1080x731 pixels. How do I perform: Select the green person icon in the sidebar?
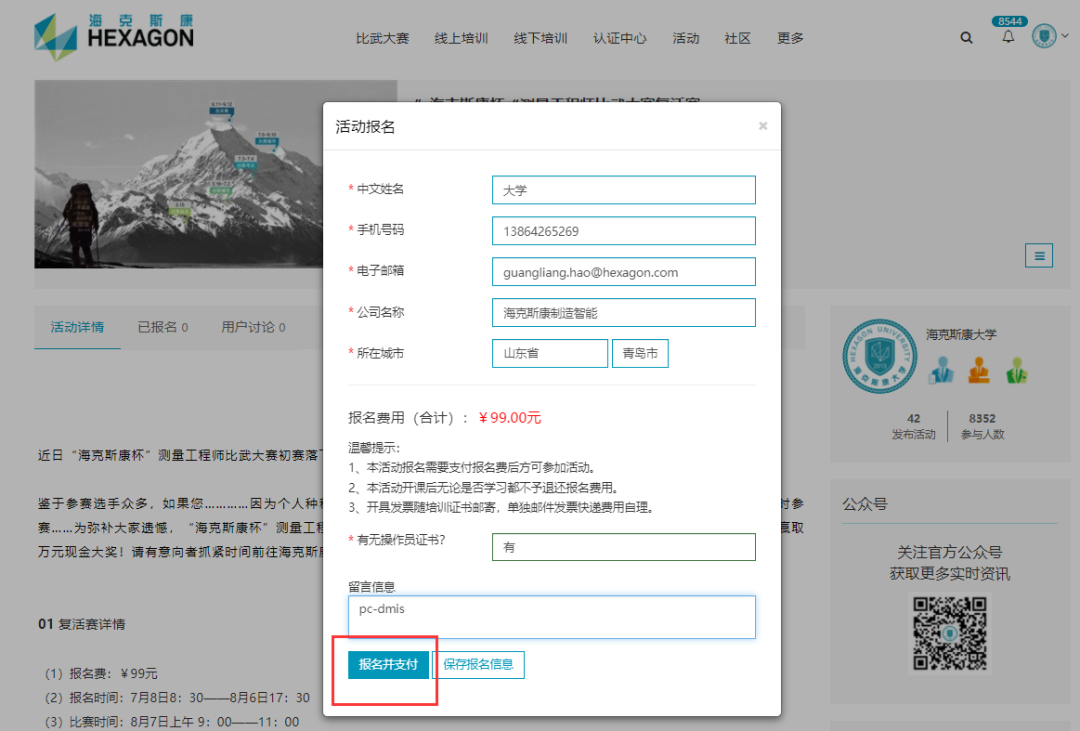pyautogui.click(x=1017, y=369)
